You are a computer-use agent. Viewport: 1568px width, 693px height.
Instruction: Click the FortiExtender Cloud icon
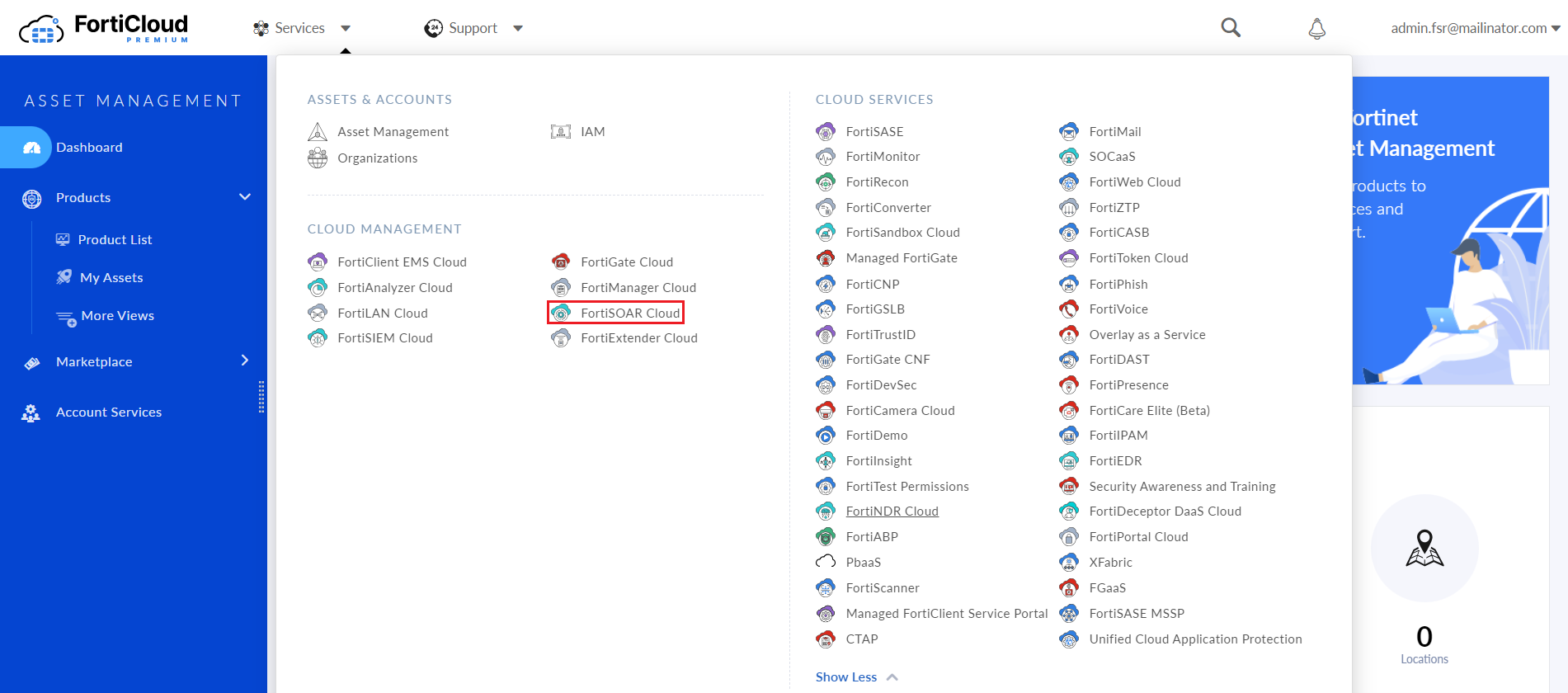561,338
